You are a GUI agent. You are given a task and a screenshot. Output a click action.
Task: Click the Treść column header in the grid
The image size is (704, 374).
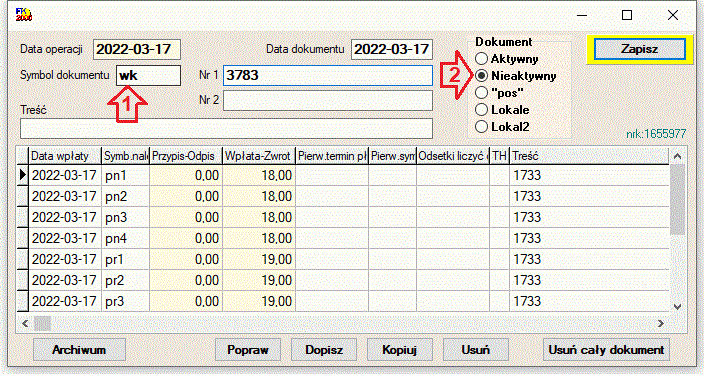[590, 156]
